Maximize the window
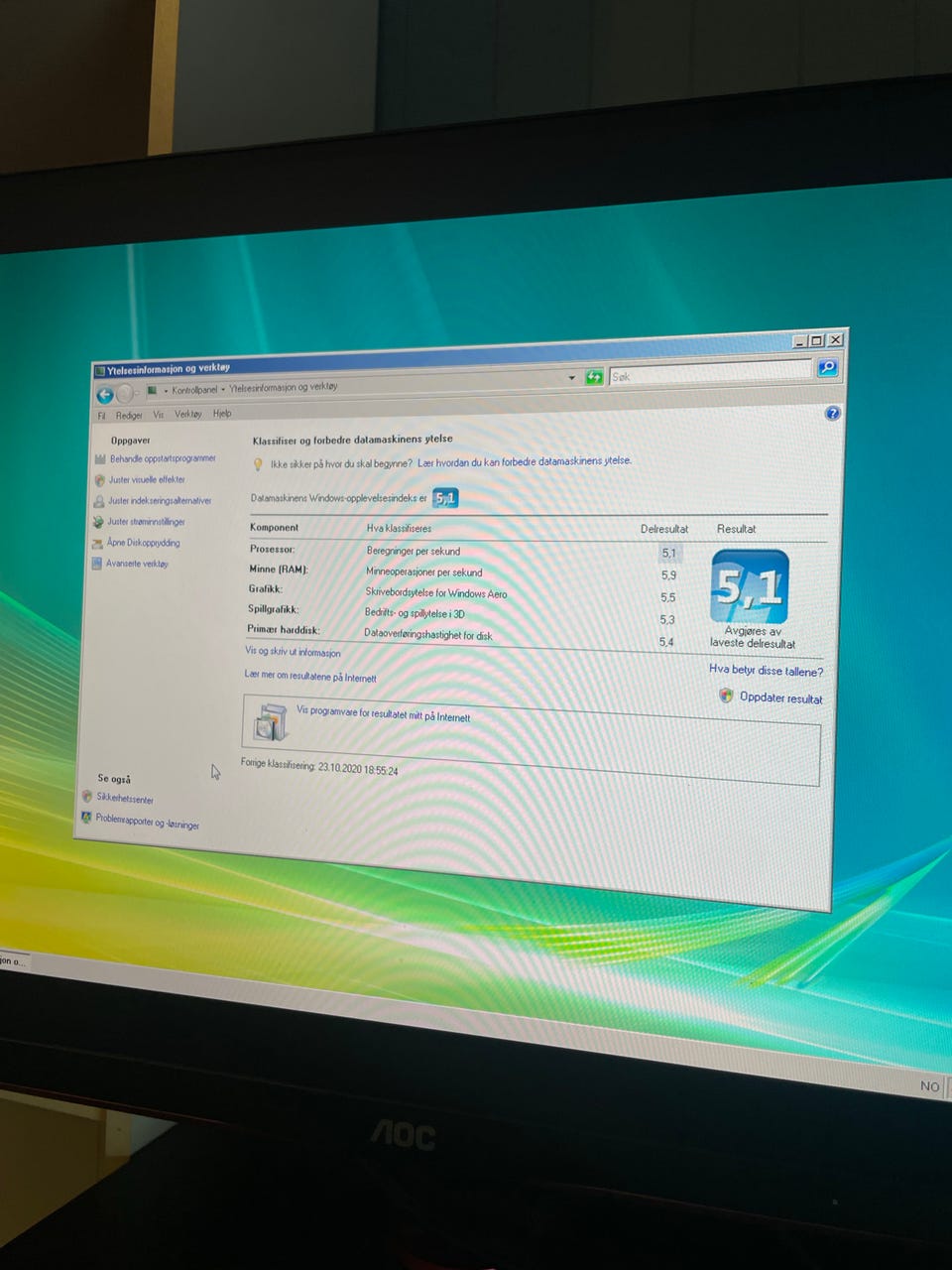This screenshot has height=1270, width=952. coord(817,340)
